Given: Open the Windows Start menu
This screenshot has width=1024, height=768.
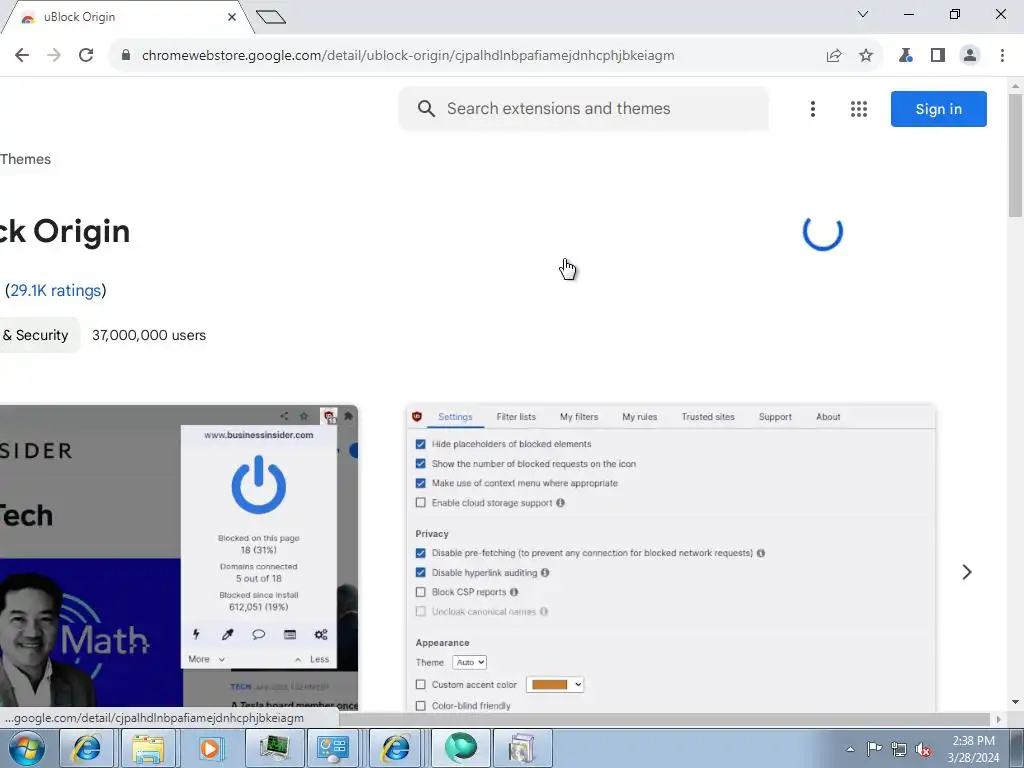Looking at the screenshot, I should pyautogui.click(x=26, y=748).
